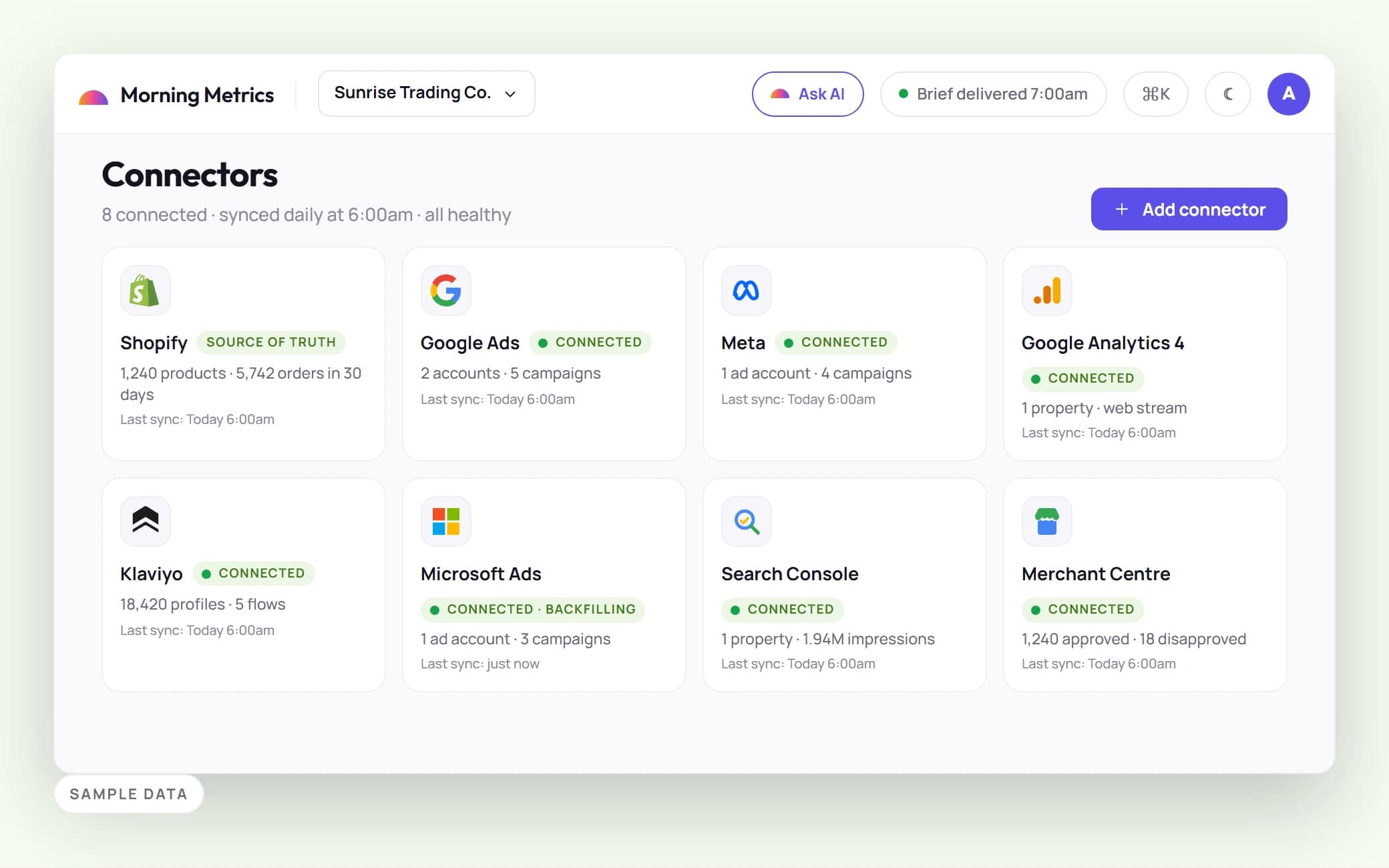Image resolution: width=1389 pixels, height=868 pixels.
Task: Click the Google Analytics 4 CONNECTED badge
Action: click(1082, 378)
